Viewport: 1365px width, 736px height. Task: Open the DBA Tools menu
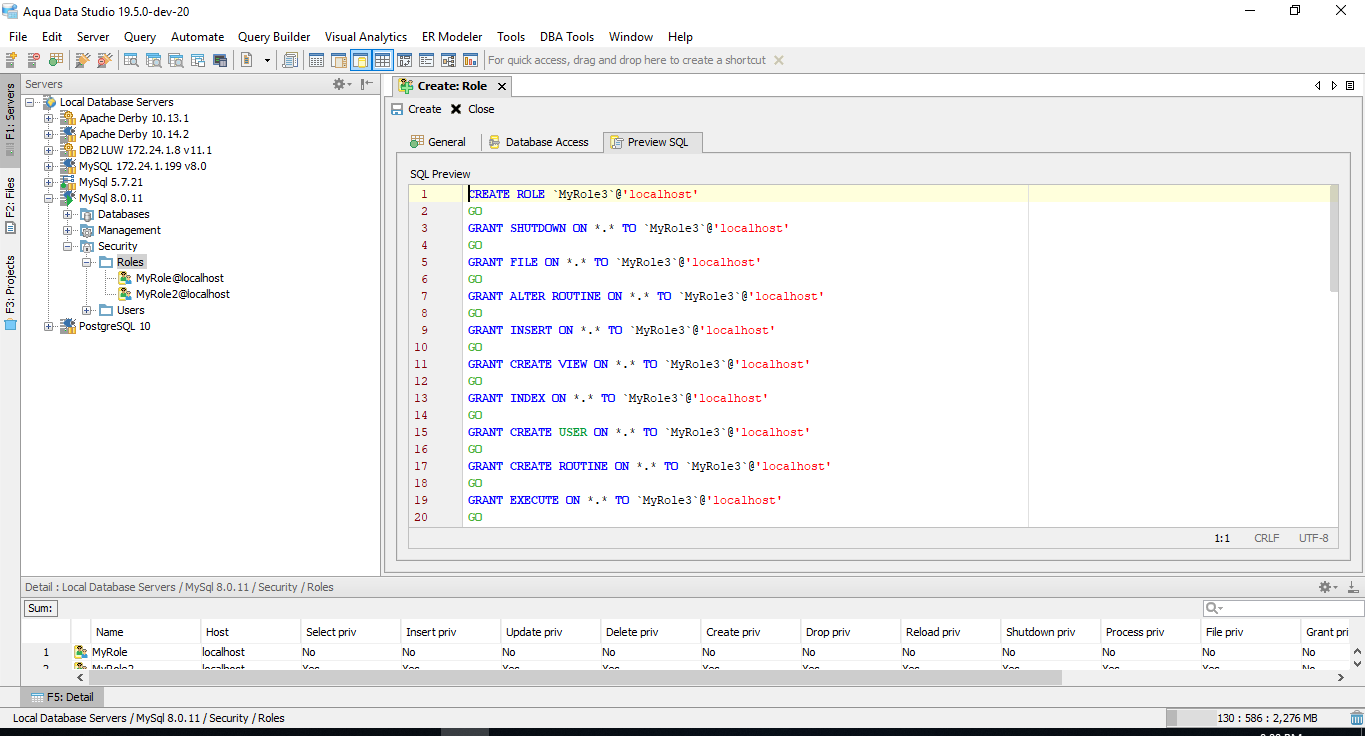coord(567,37)
